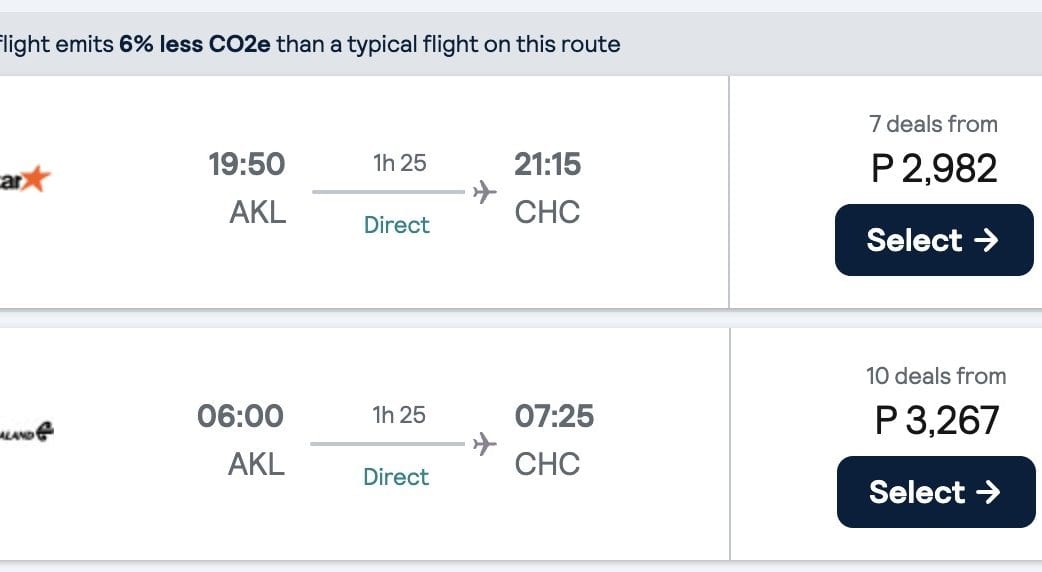Select the Jetstar flight for P 2,982

coord(933,240)
